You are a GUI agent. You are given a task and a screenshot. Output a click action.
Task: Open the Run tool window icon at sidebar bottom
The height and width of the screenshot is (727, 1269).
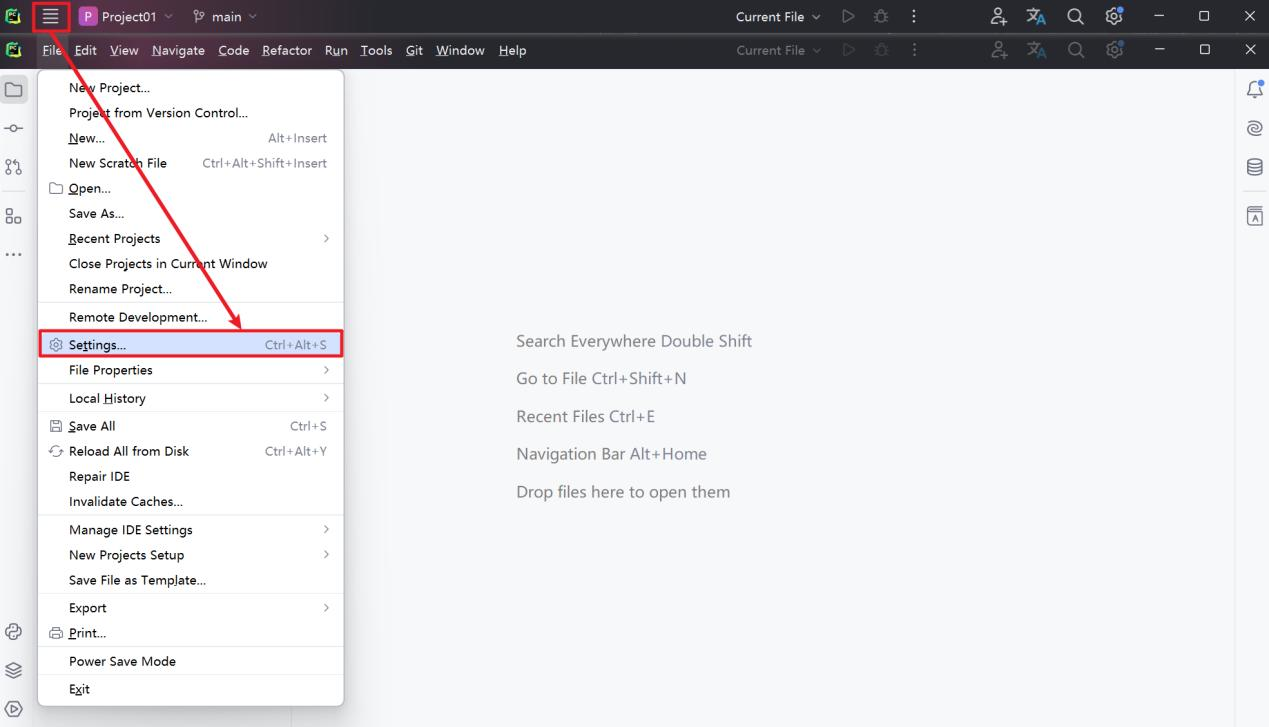14,708
